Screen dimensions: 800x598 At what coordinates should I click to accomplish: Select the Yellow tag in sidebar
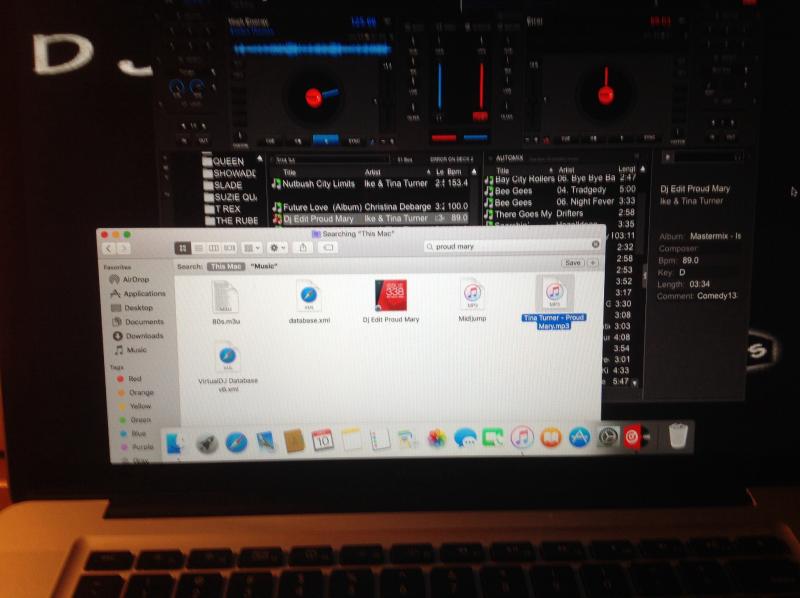pyautogui.click(x=135, y=406)
